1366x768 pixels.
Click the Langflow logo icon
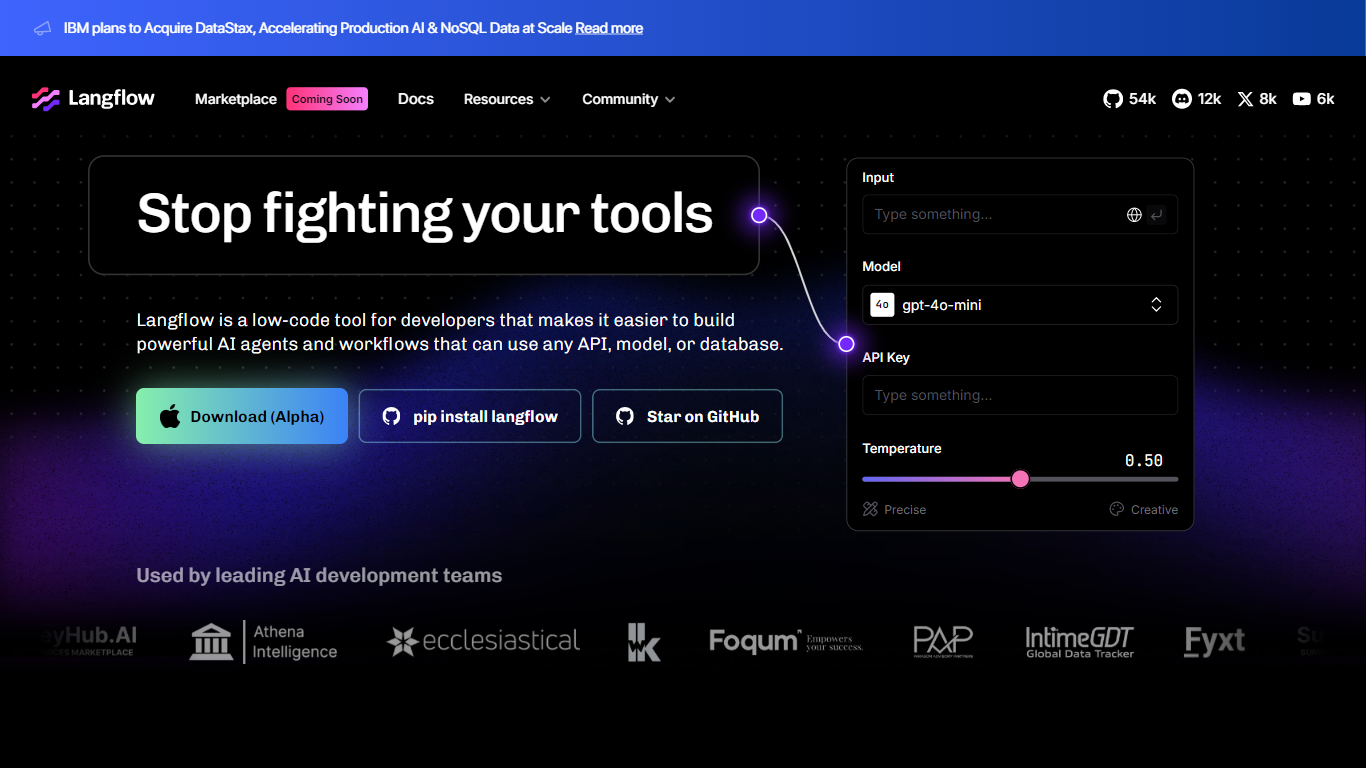point(46,98)
